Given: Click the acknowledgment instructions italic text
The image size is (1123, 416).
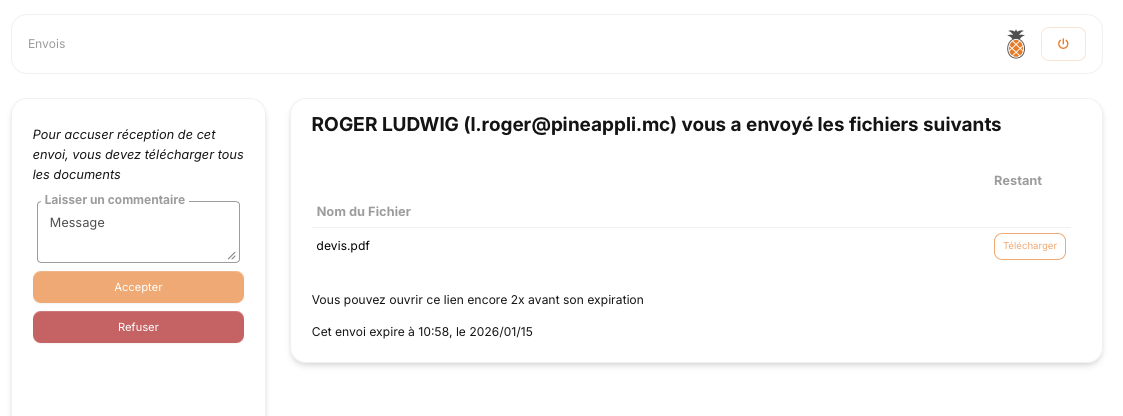Looking at the screenshot, I should click(x=138, y=154).
